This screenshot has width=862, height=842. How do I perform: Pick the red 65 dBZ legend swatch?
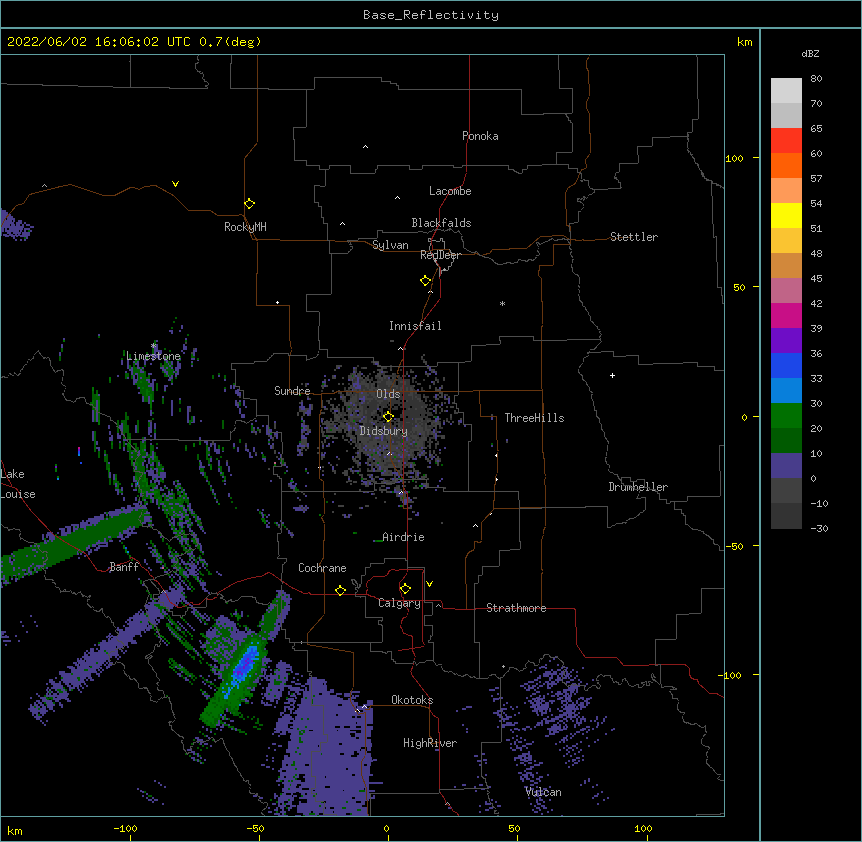(786, 141)
